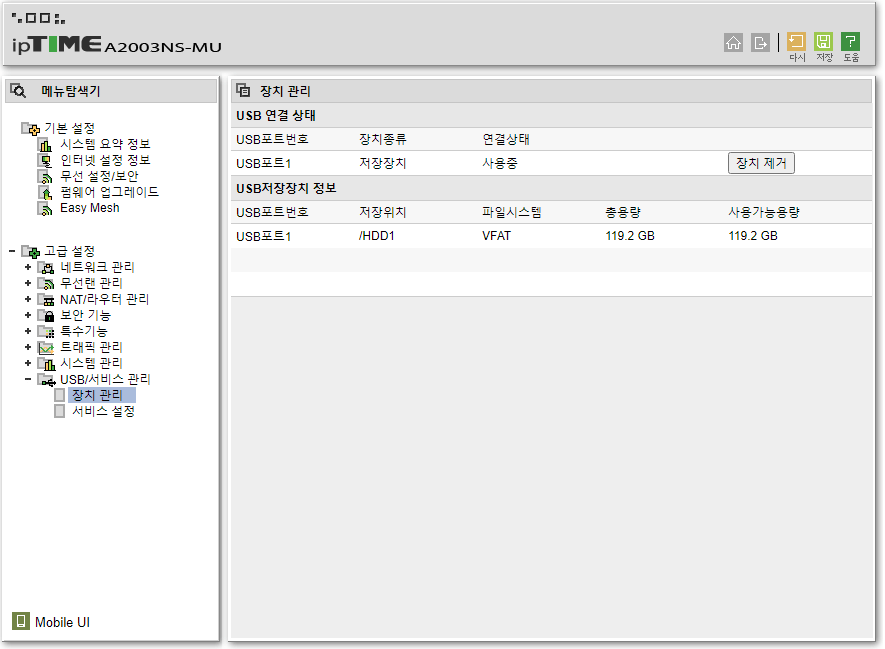Click the 특수기능 icon

[46, 331]
